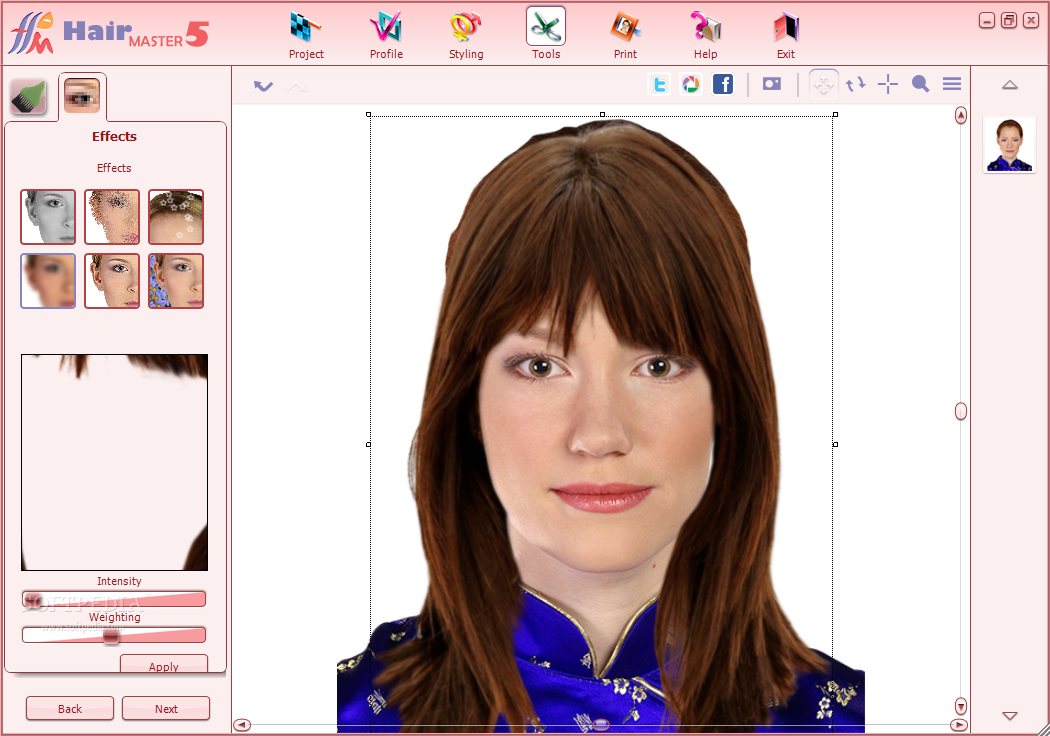The image size is (1050, 736).
Task: Switch to the hair brush tab
Action: tap(28, 96)
